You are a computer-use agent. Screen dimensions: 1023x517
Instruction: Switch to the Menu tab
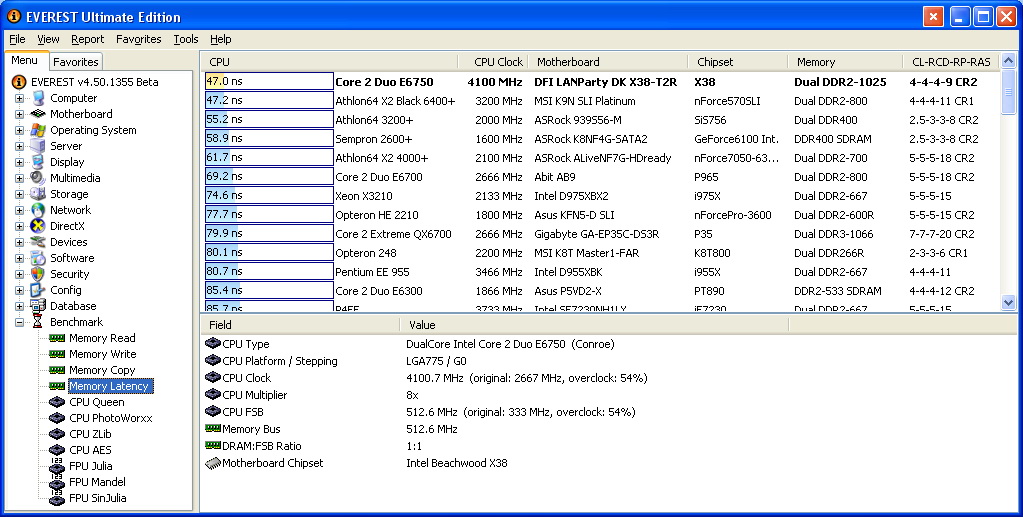[25, 60]
